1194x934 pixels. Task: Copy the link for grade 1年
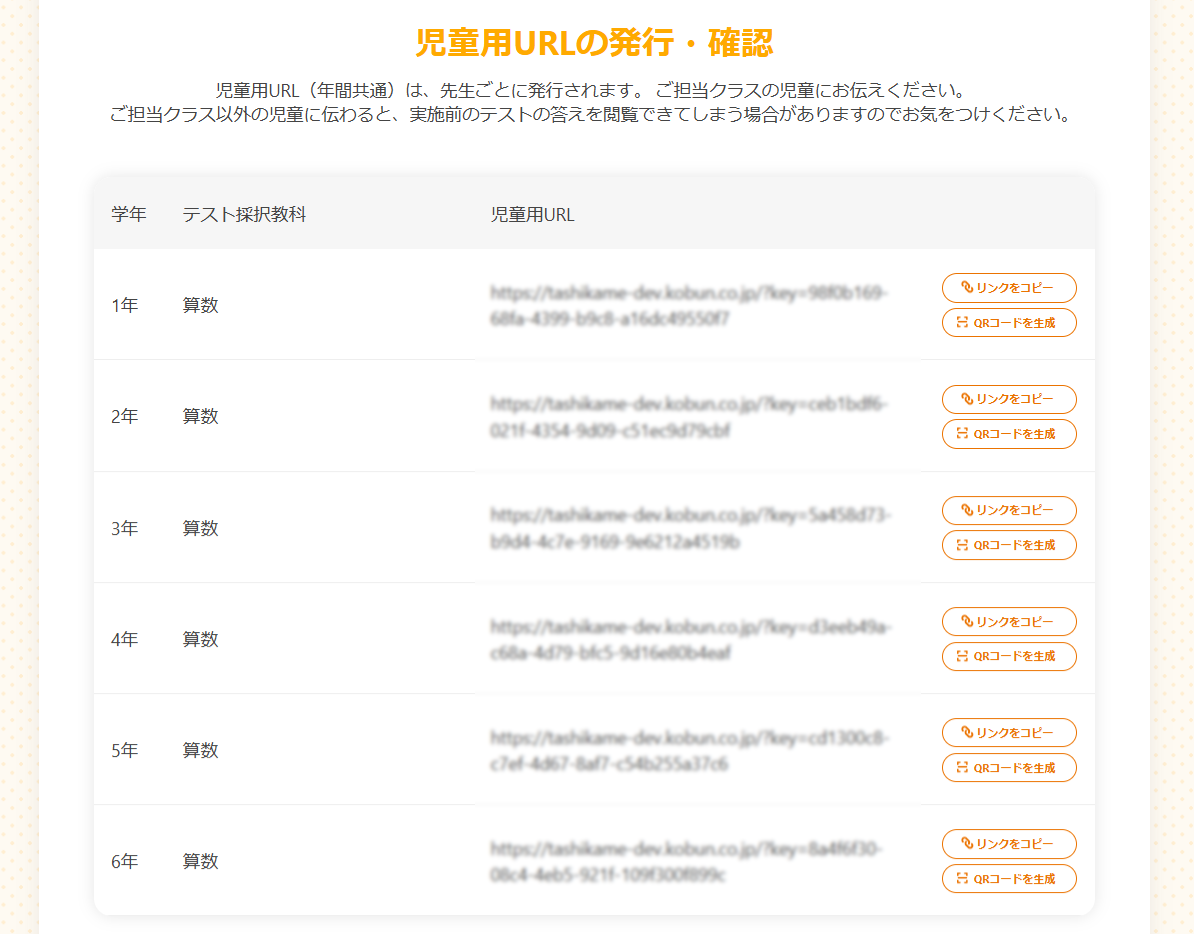(1009, 288)
